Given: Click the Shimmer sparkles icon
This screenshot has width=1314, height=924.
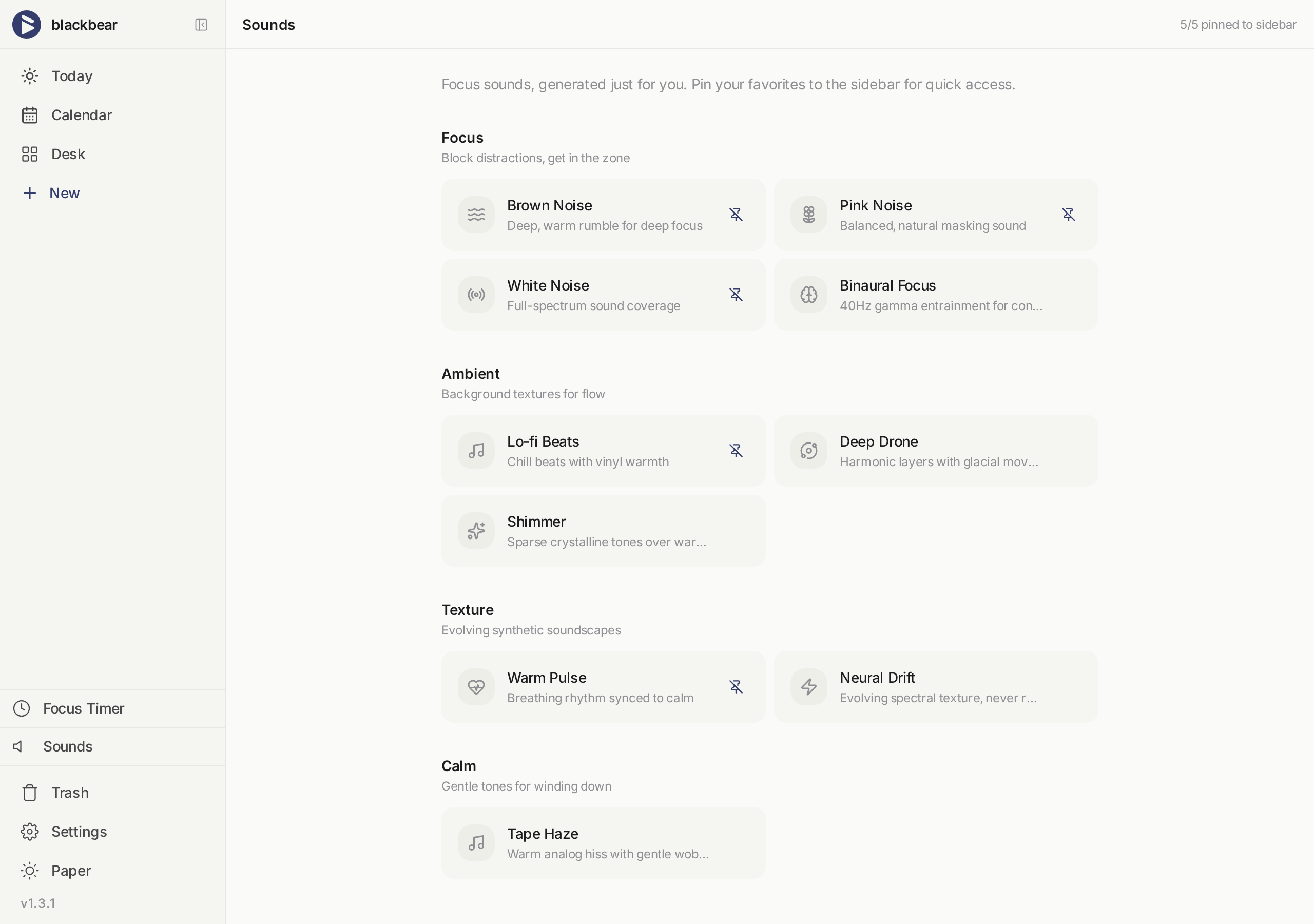Looking at the screenshot, I should coord(476,531).
